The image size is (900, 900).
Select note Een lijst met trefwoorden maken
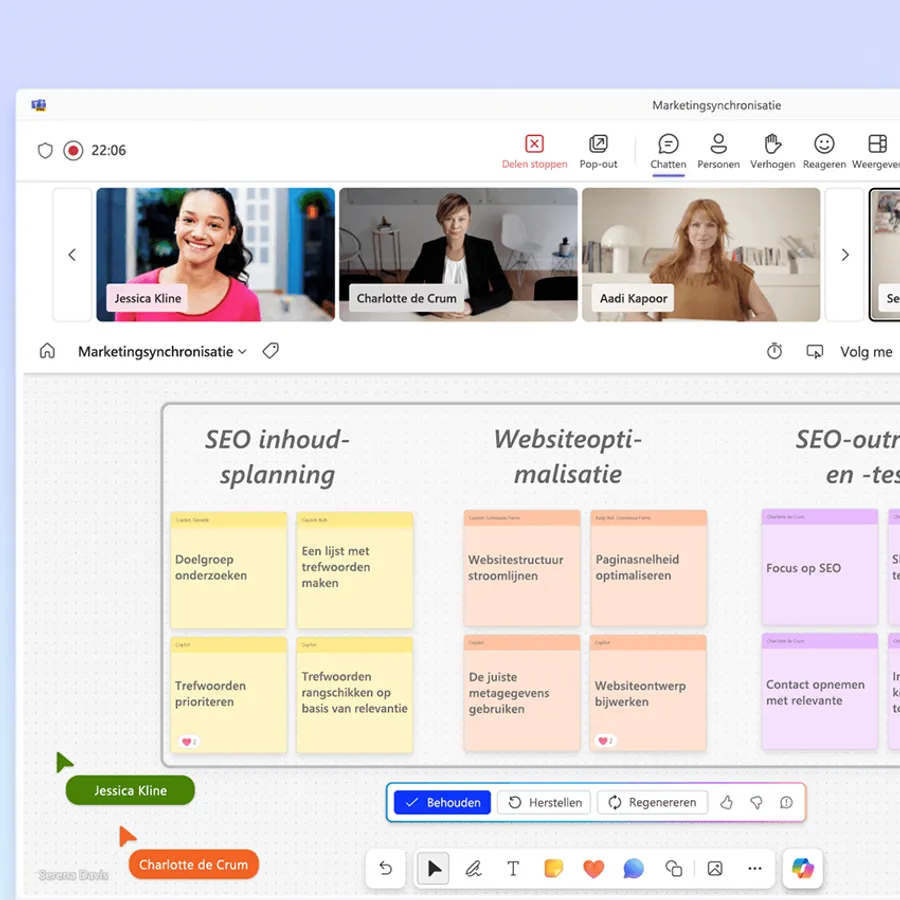click(355, 570)
